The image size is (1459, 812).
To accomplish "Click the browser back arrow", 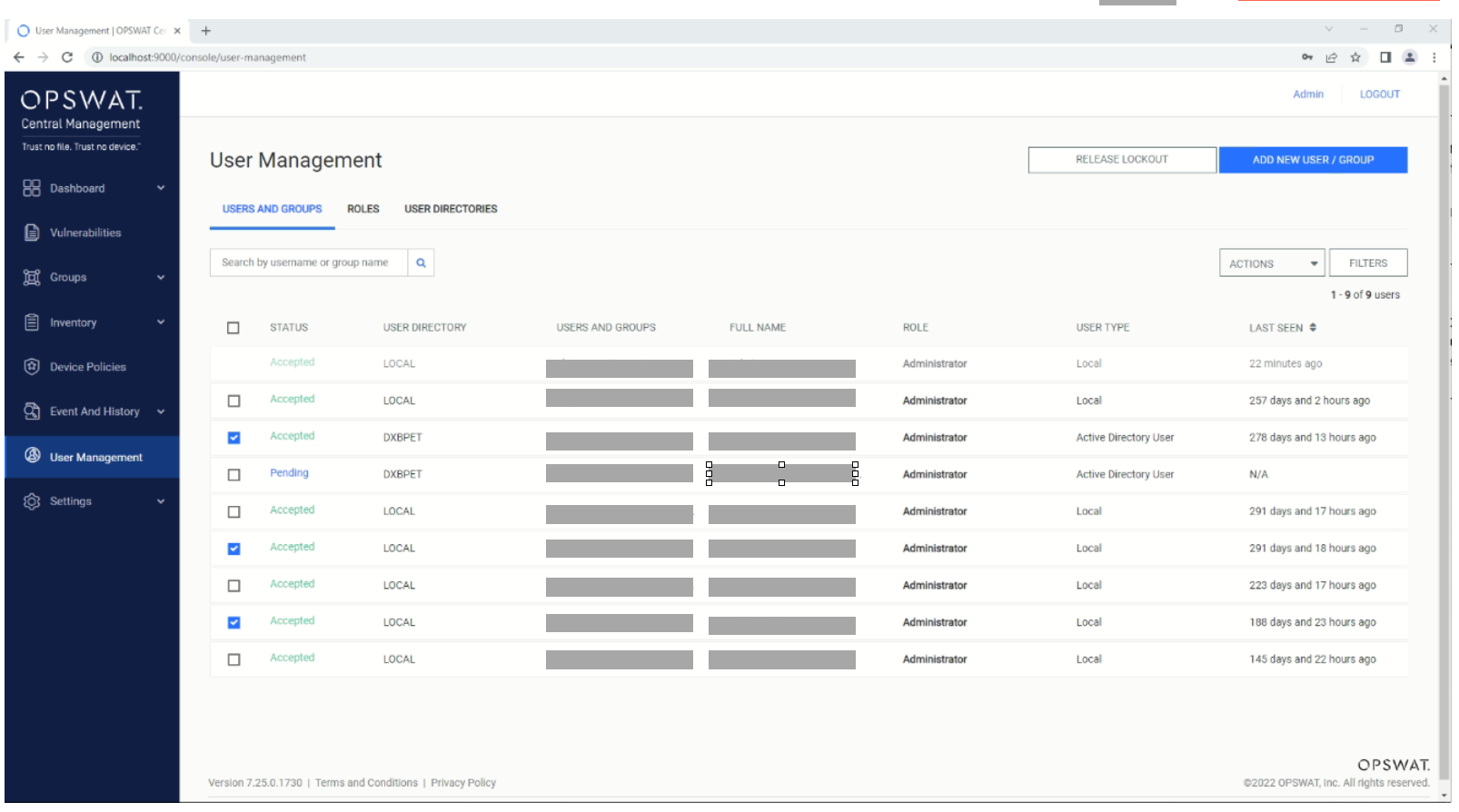I will [19, 57].
